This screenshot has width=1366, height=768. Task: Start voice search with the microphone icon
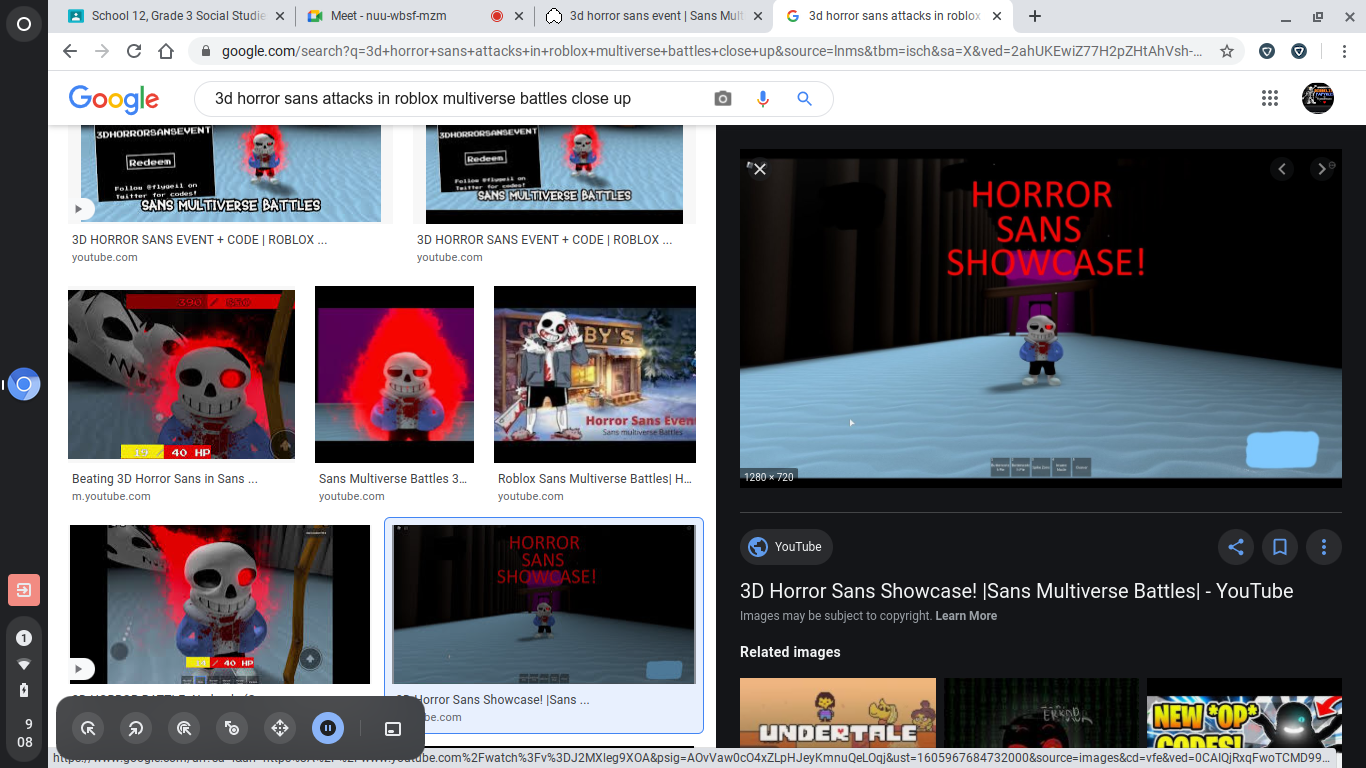pyautogui.click(x=763, y=98)
